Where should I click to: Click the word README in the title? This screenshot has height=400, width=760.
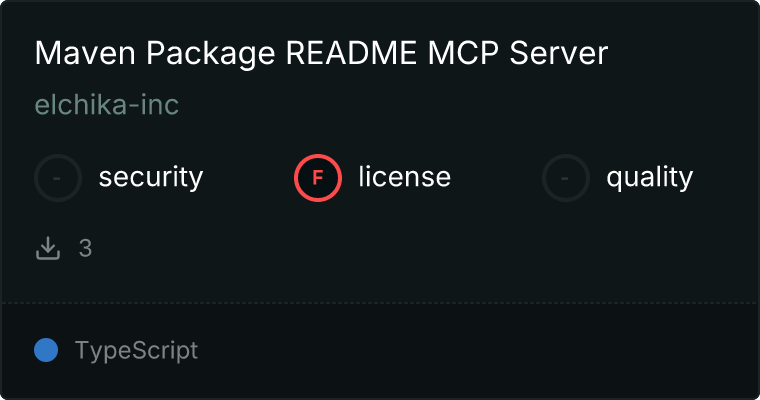(351, 53)
